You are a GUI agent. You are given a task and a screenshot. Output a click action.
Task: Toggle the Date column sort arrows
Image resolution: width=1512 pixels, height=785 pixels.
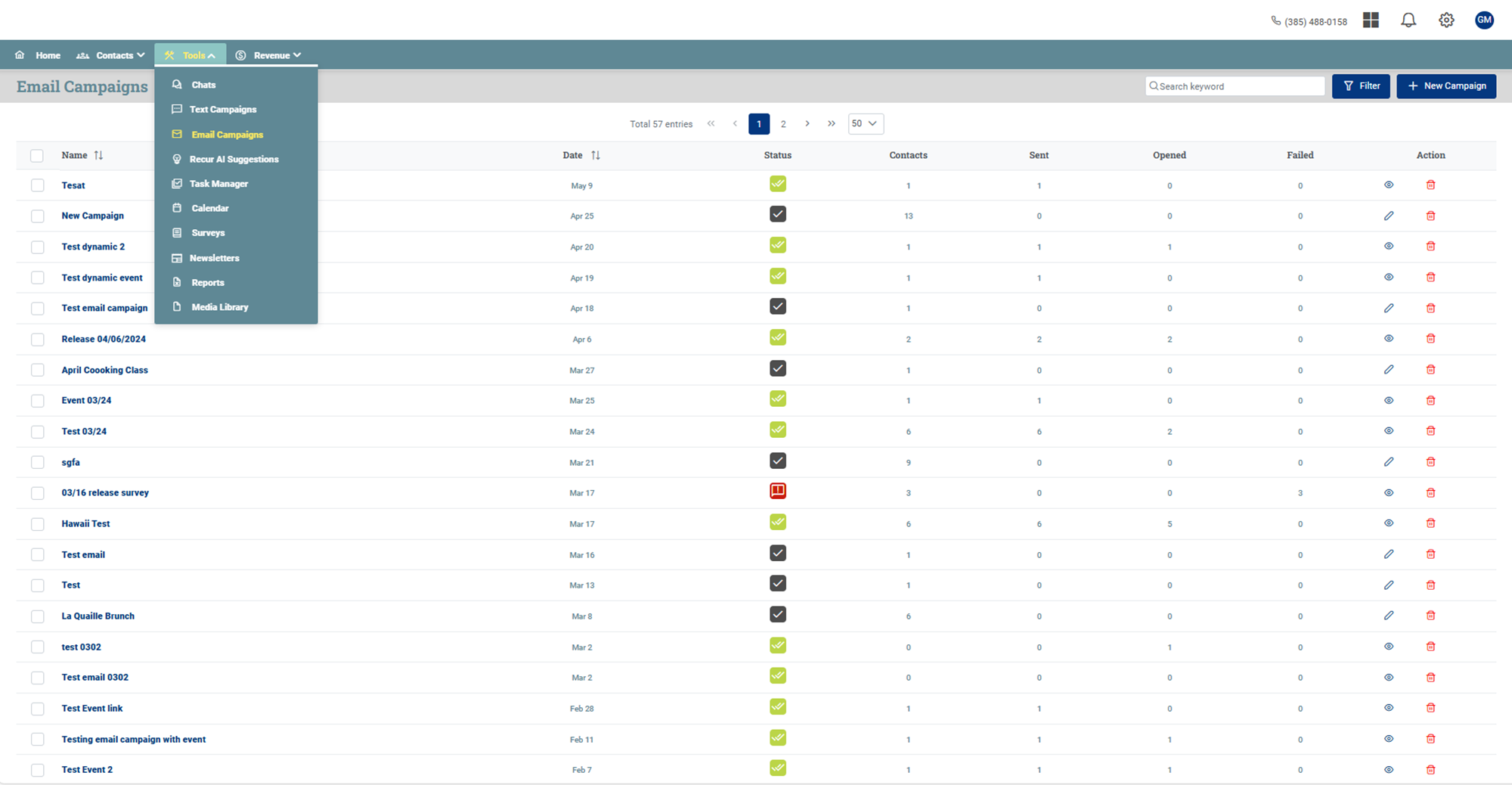[596, 155]
